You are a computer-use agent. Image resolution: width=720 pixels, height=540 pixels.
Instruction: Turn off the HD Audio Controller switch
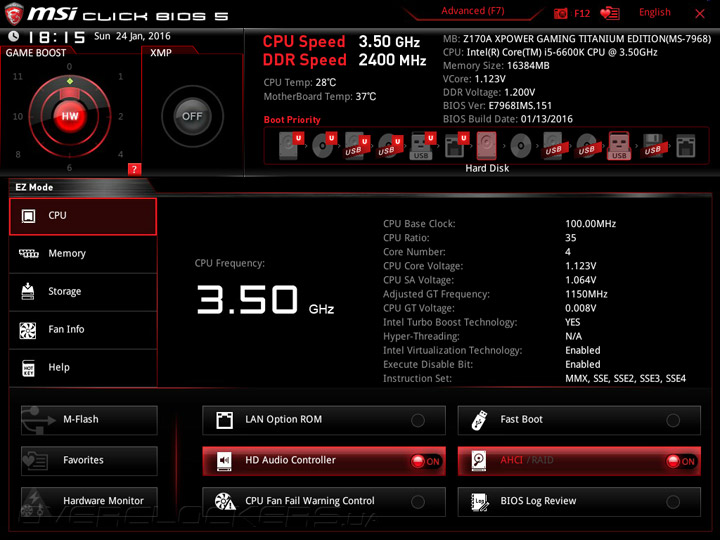426,461
